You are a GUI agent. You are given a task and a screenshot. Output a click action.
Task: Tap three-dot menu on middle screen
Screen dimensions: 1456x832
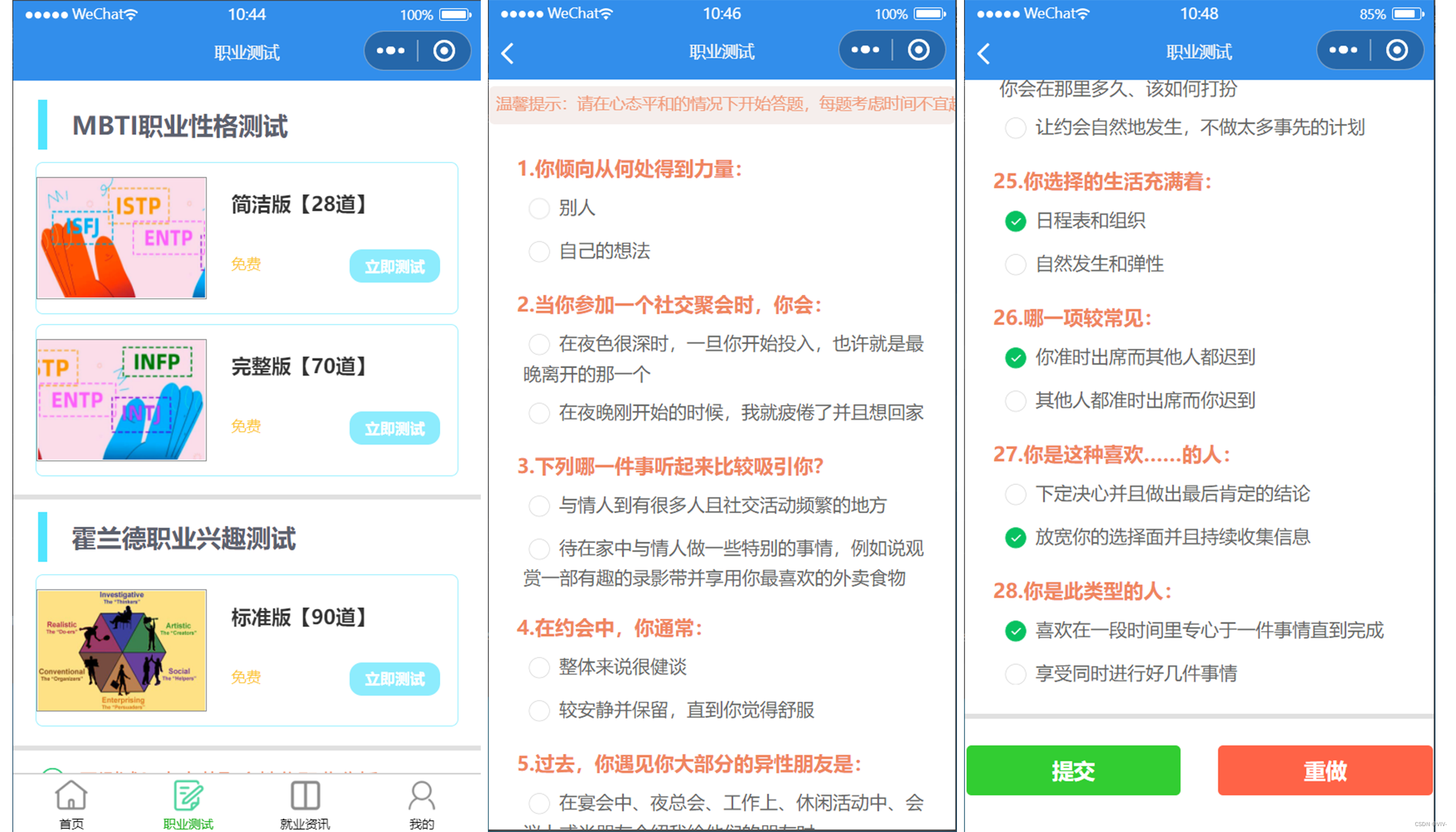[x=865, y=50]
